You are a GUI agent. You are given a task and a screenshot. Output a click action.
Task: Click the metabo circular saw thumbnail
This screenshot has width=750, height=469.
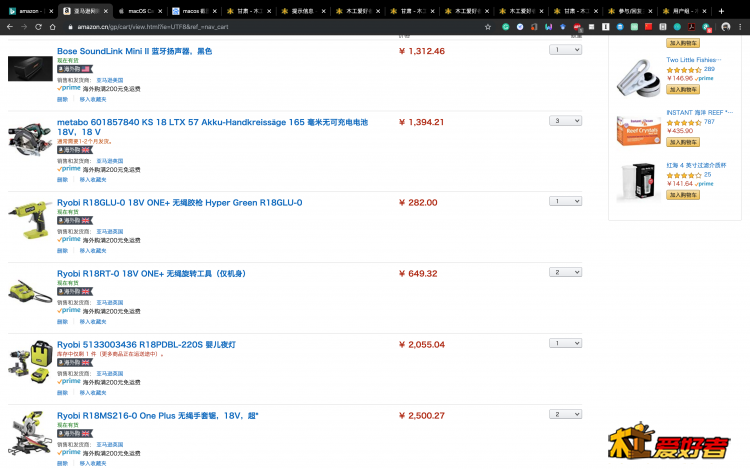point(30,139)
